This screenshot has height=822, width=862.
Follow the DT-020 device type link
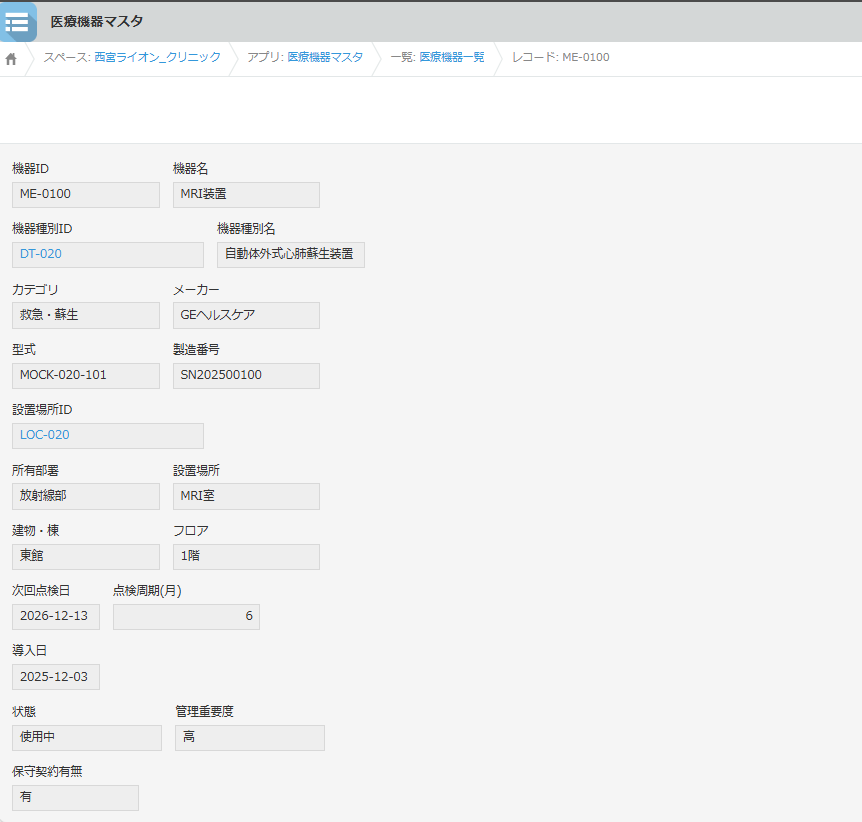click(x=41, y=254)
